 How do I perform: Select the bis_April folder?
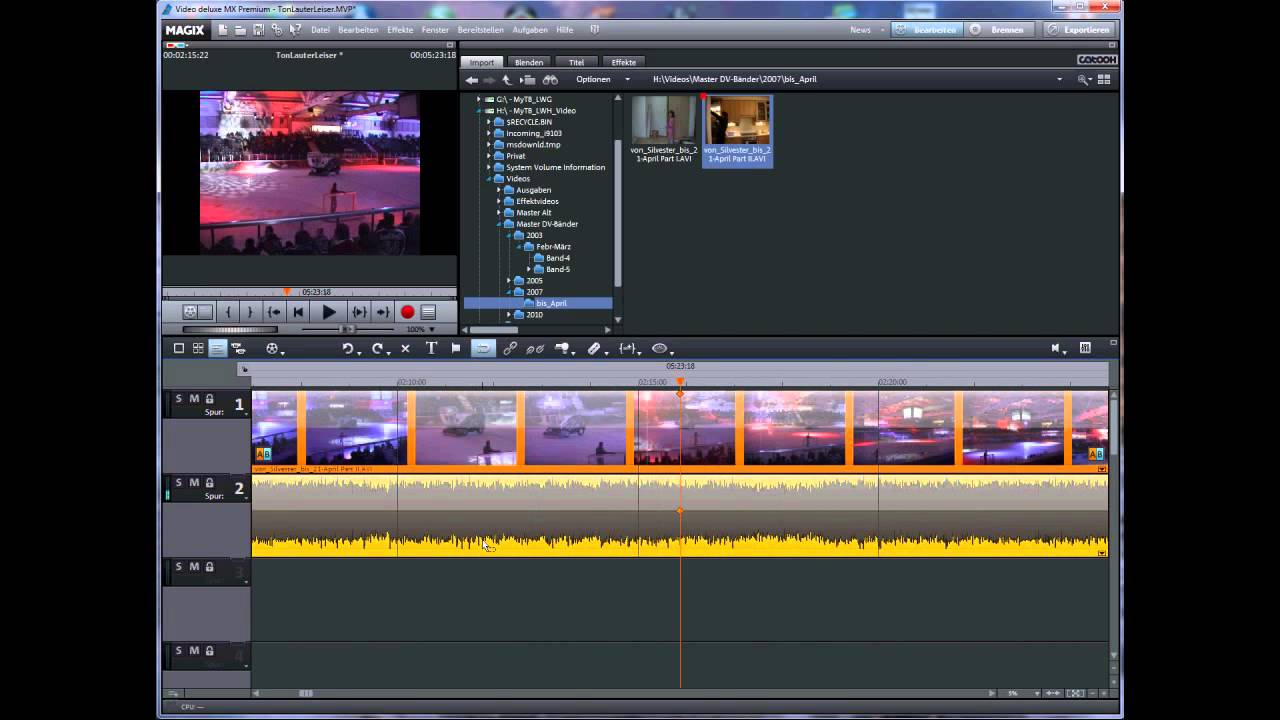[x=551, y=303]
